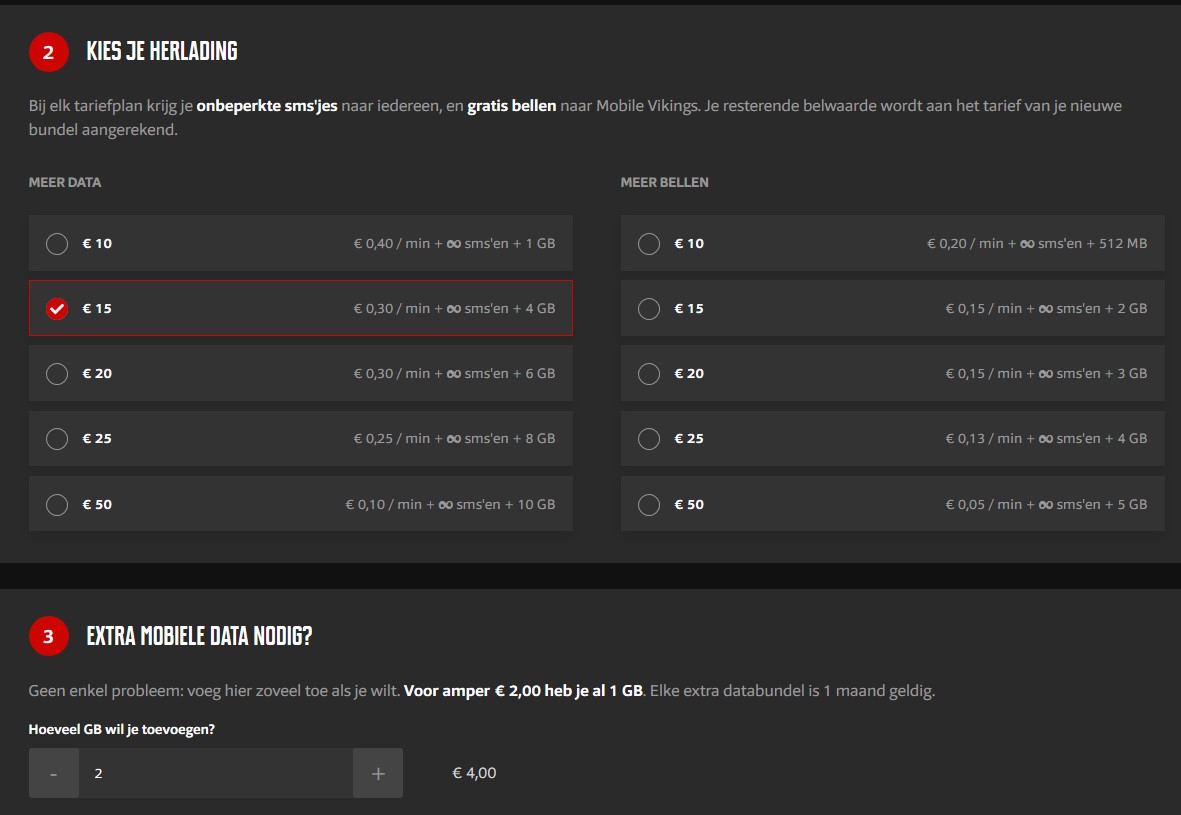Click the €4,00 extra data price
Viewport: 1181px width, 815px height.
point(474,773)
